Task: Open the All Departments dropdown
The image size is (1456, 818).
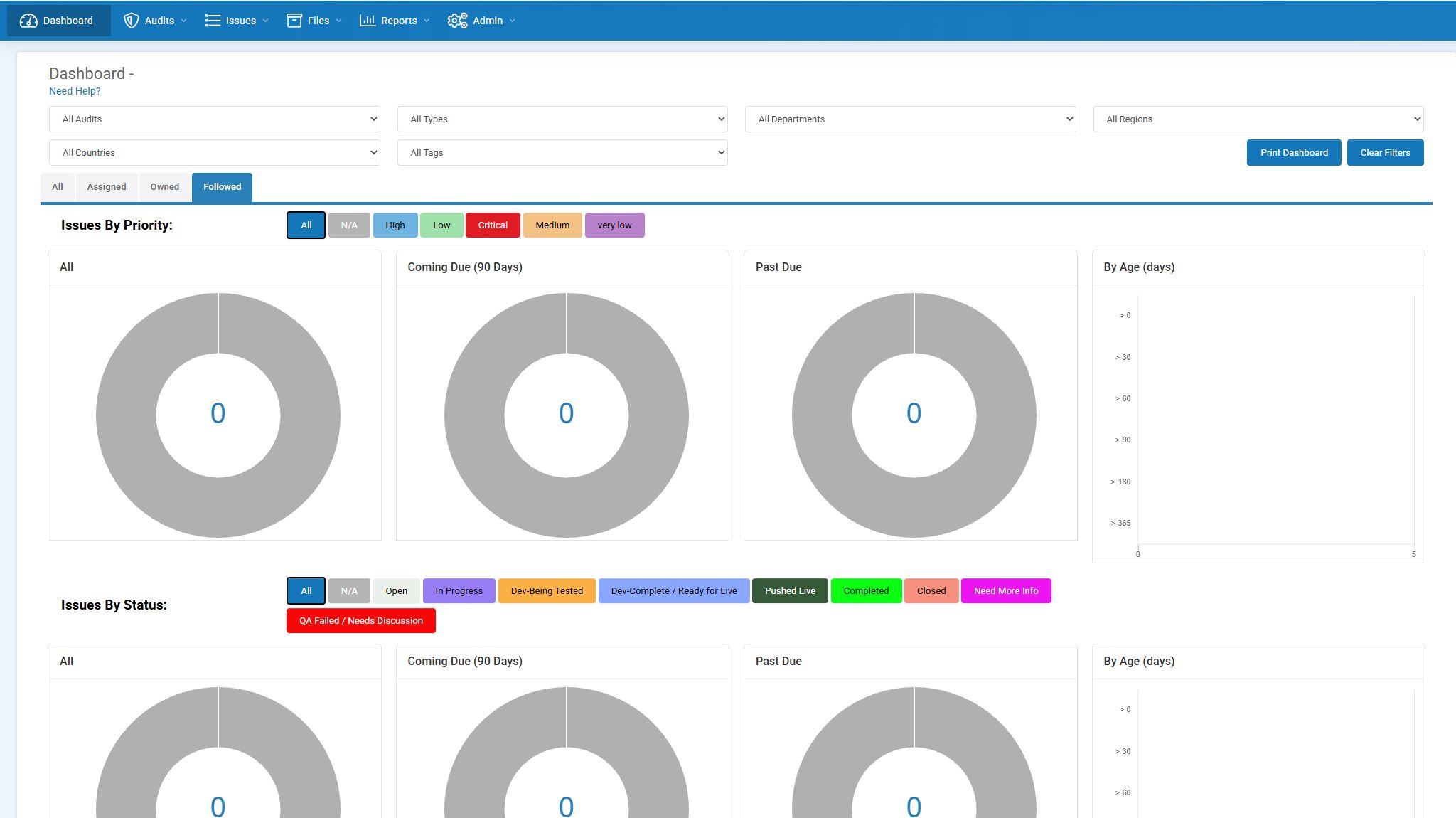Action: (x=910, y=119)
